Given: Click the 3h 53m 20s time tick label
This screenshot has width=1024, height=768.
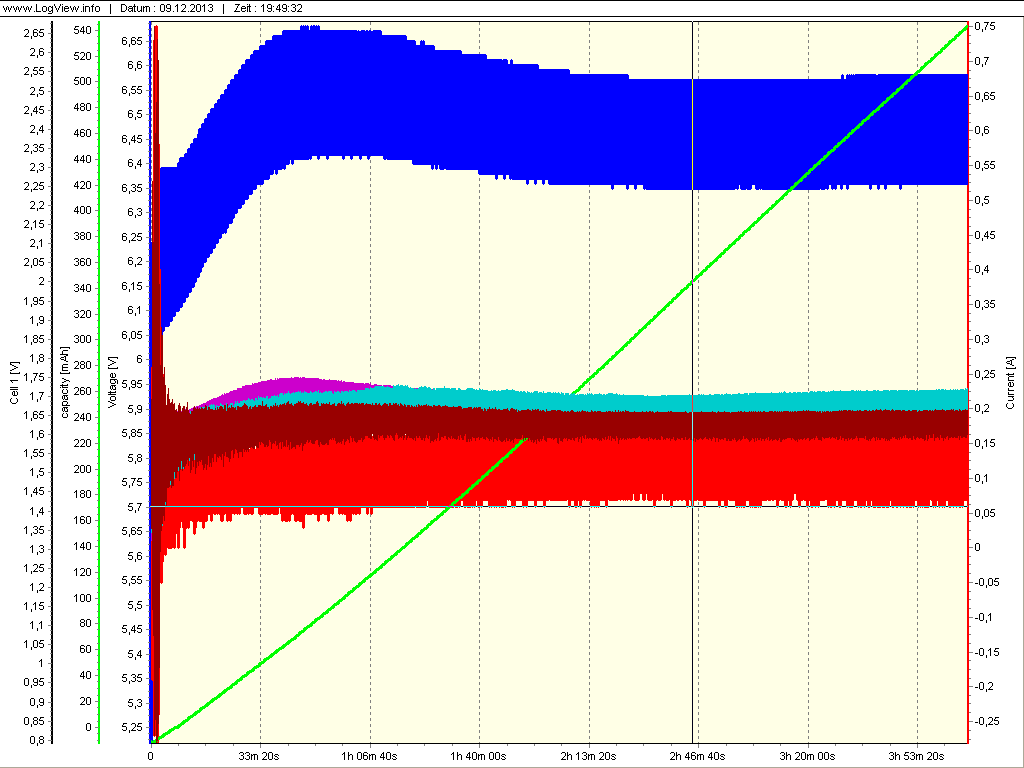Looking at the screenshot, I should (917, 756).
